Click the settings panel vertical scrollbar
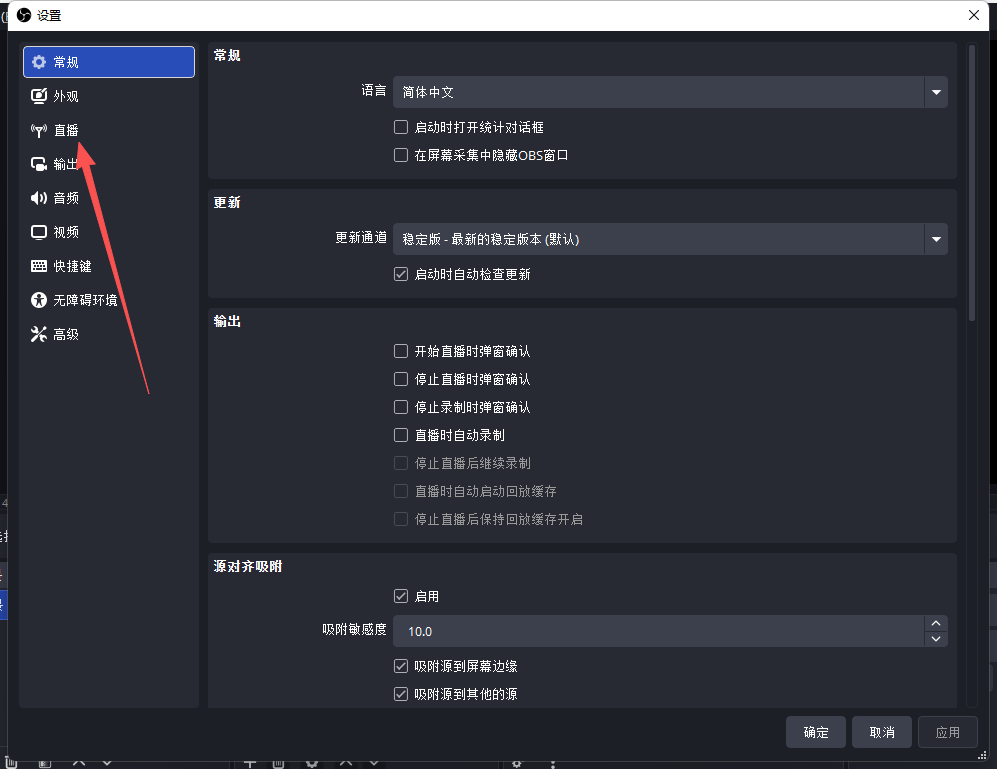997x769 pixels. 971,180
